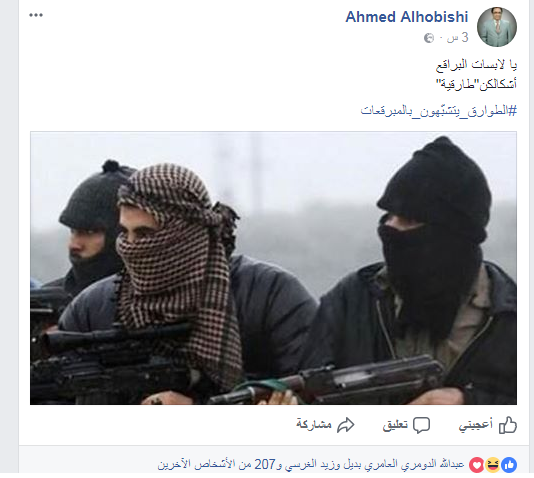Open the hashtag الطوارق_يتشبّهون_بالمبرقعات
The width and height of the screenshot is (534, 478).
439,111
